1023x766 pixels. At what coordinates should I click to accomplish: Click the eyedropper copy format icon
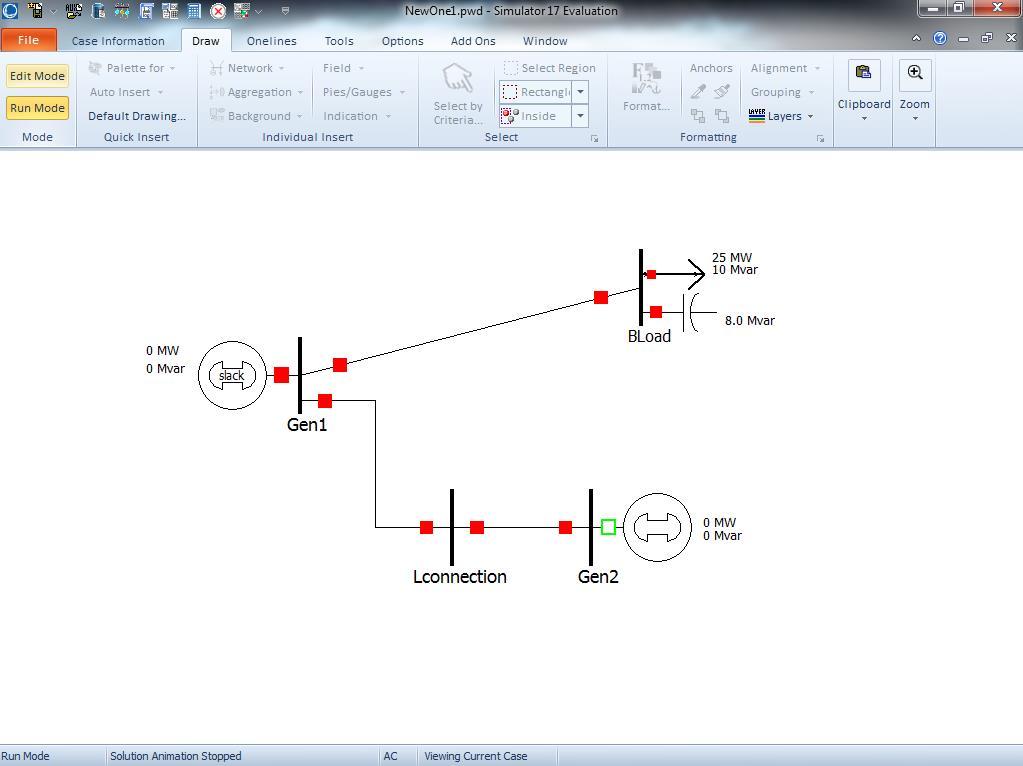click(x=698, y=92)
